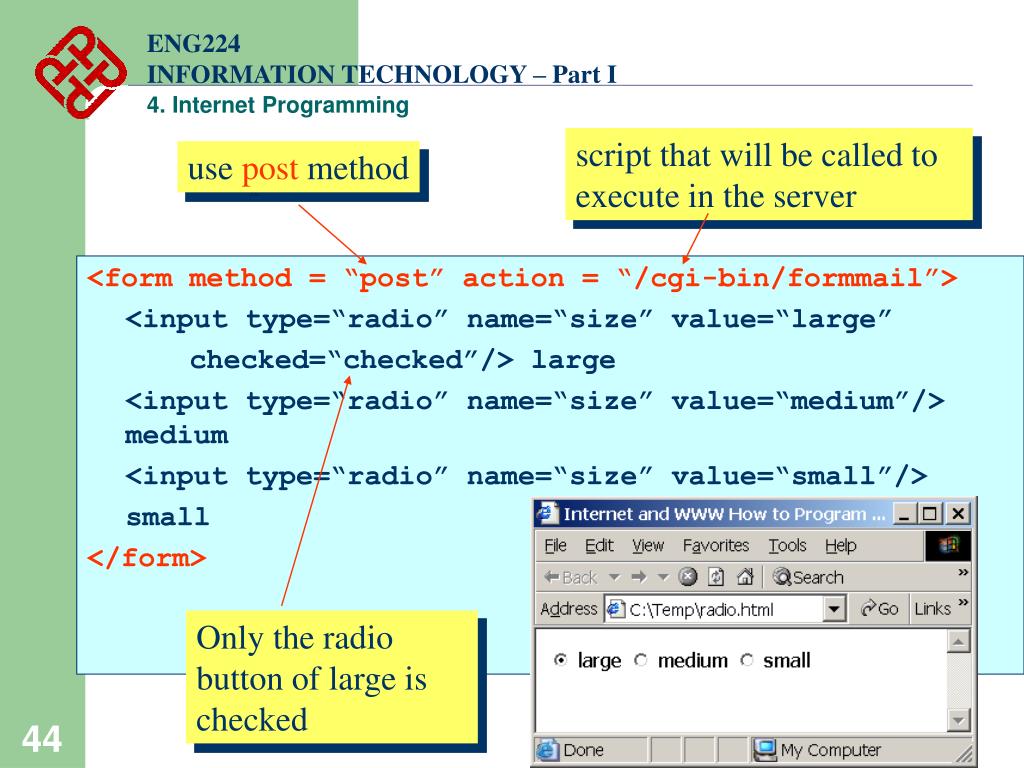Click the 'Address' label in browser
1024x768 pixels.
569,609
